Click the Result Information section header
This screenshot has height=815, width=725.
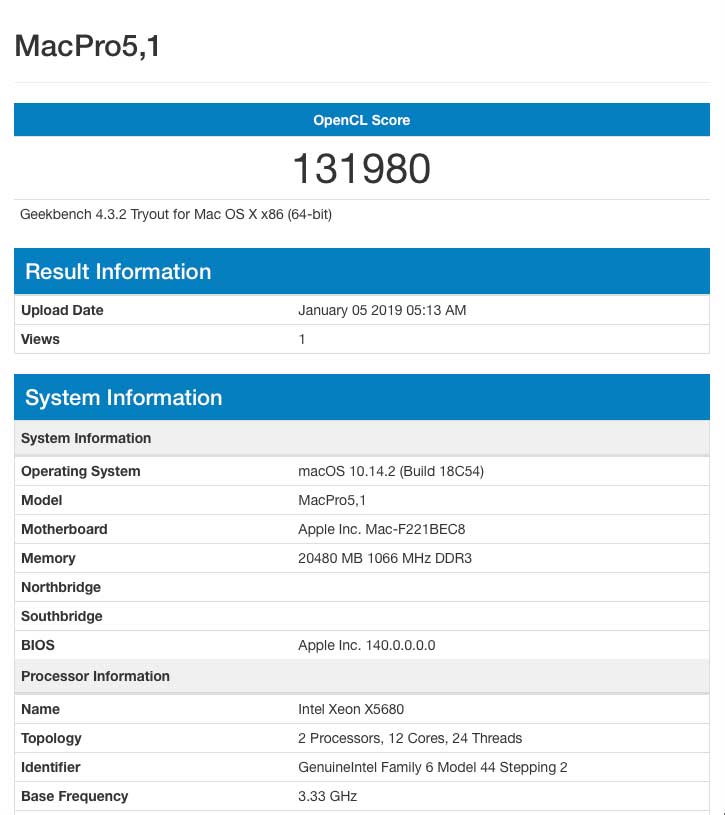click(362, 271)
